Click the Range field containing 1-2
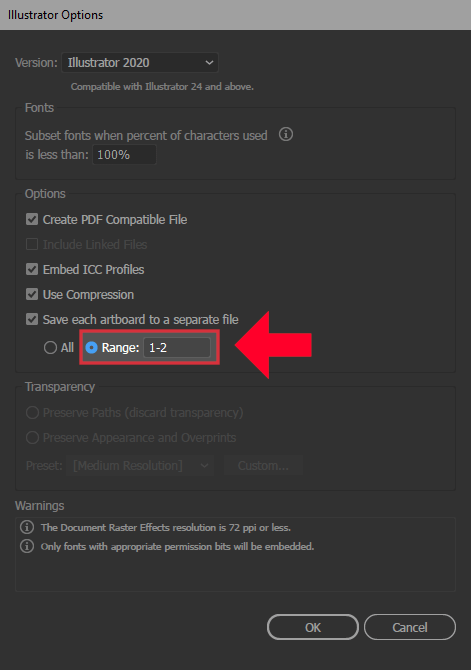471x670 pixels. (x=177, y=348)
